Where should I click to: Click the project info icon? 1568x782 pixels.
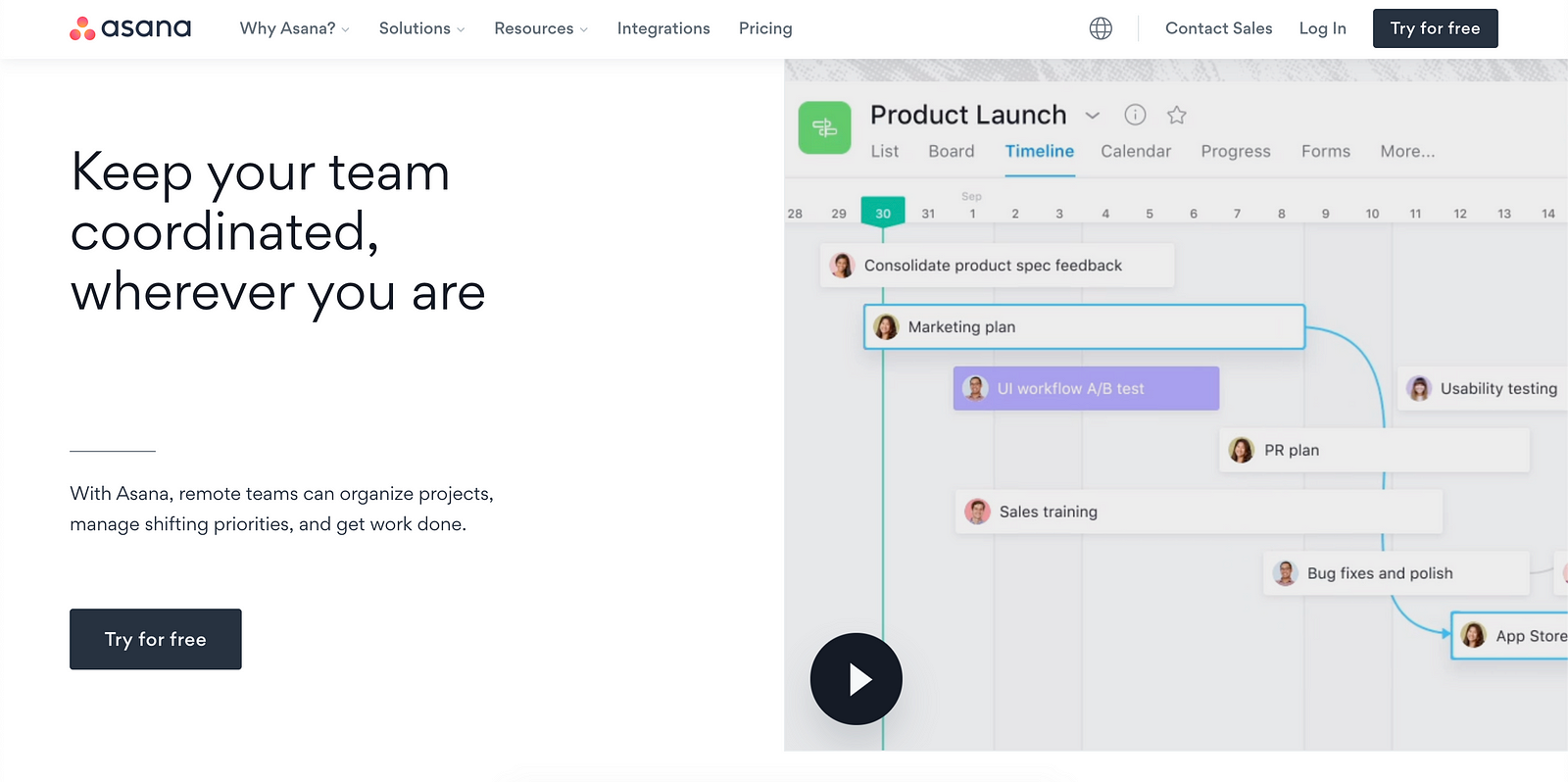point(1135,115)
